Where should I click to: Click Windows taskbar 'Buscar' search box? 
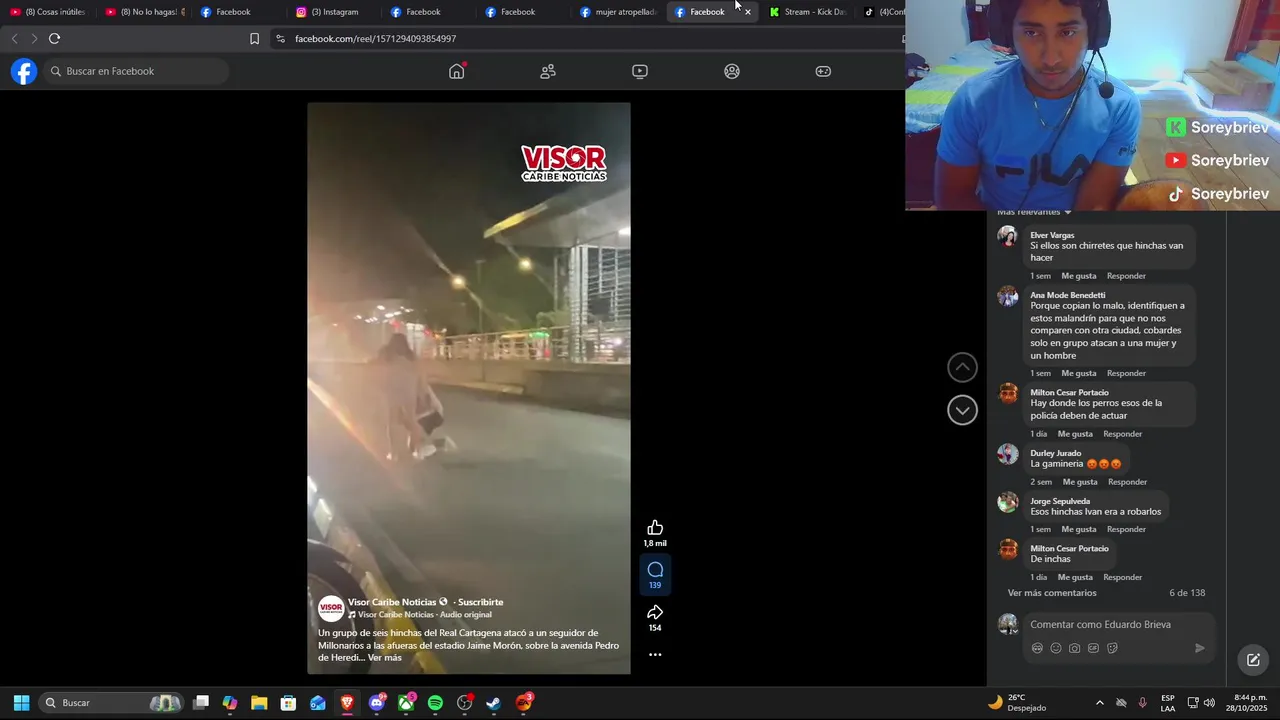[x=110, y=703]
